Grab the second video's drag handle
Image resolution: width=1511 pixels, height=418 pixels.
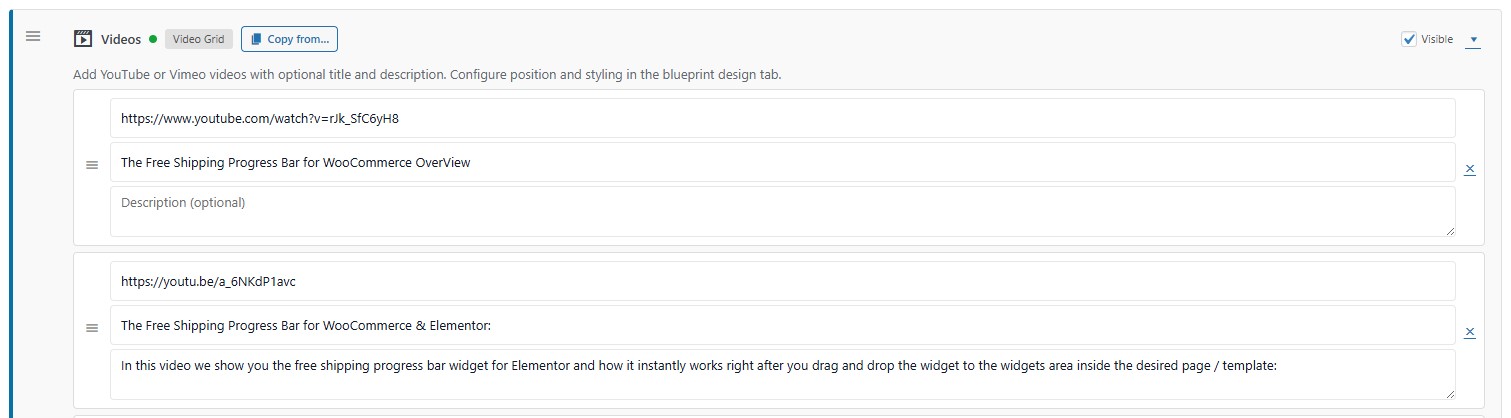[92, 328]
